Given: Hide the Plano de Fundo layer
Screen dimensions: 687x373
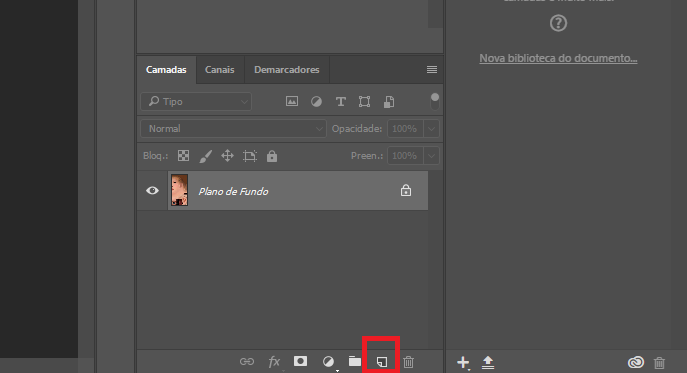Looking at the screenshot, I should (x=152, y=191).
